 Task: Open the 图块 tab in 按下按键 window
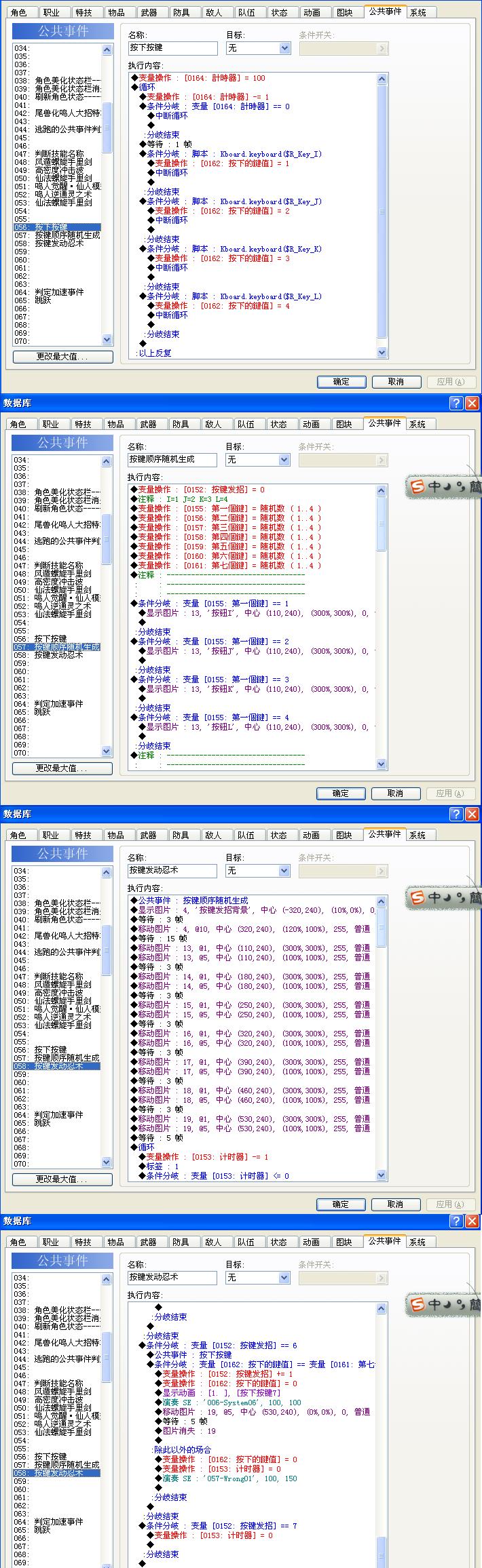[x=345, y=13]
